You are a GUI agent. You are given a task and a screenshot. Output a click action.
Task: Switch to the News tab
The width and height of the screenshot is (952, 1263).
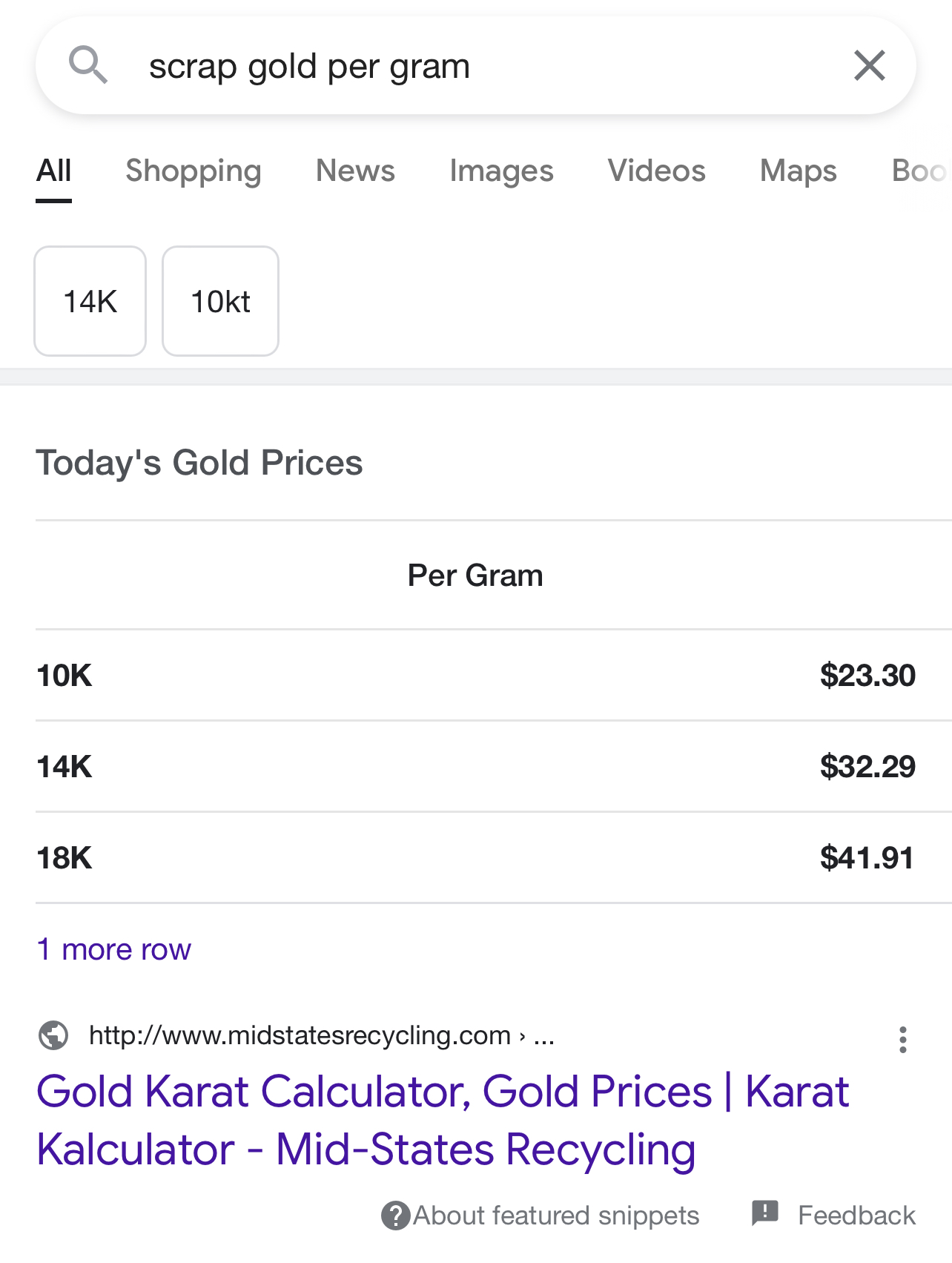click(355, 171)
